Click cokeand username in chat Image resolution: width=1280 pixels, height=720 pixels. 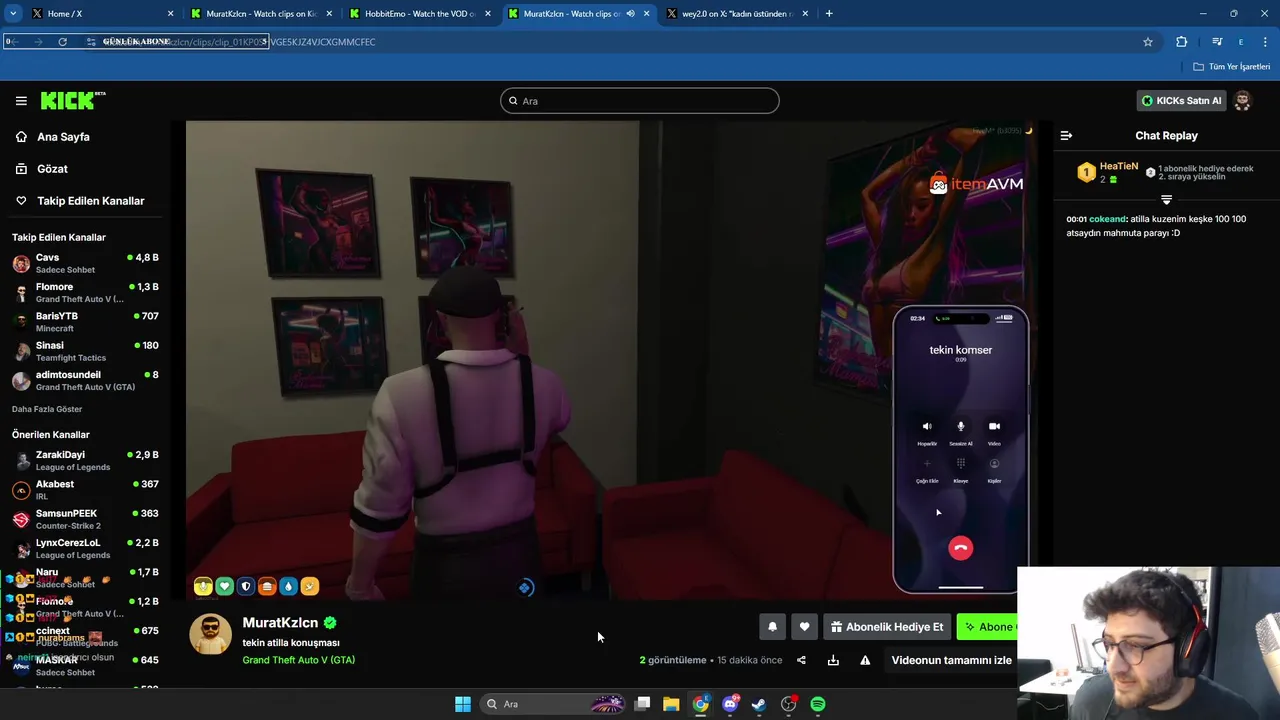(x=1107, y=219)
